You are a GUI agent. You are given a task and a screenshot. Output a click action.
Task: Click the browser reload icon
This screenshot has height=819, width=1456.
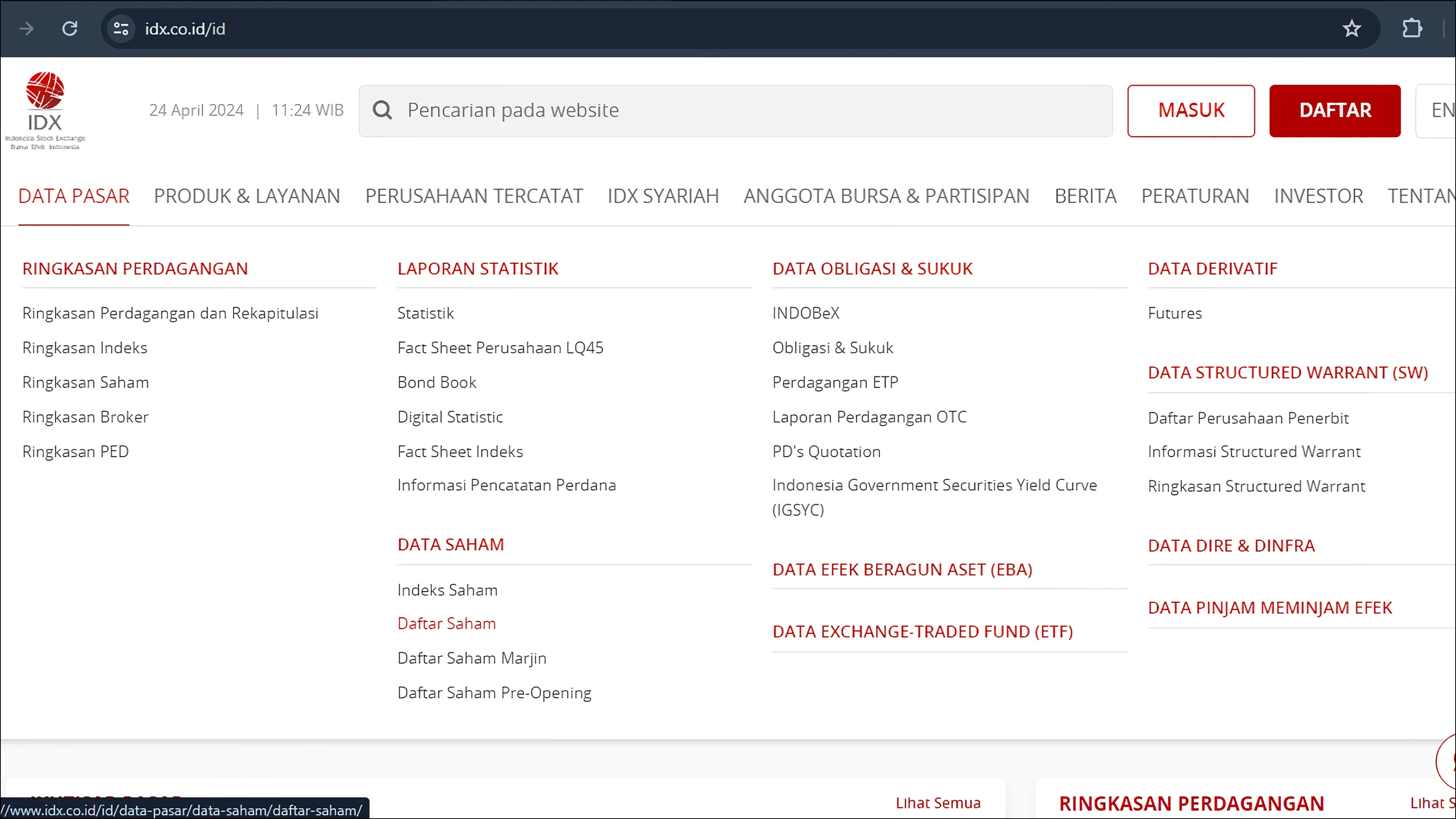click(69, 28)
